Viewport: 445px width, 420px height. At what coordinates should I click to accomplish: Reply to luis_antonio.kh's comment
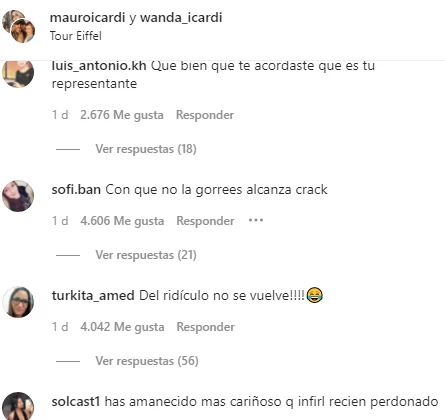click(x=205, y=115)
